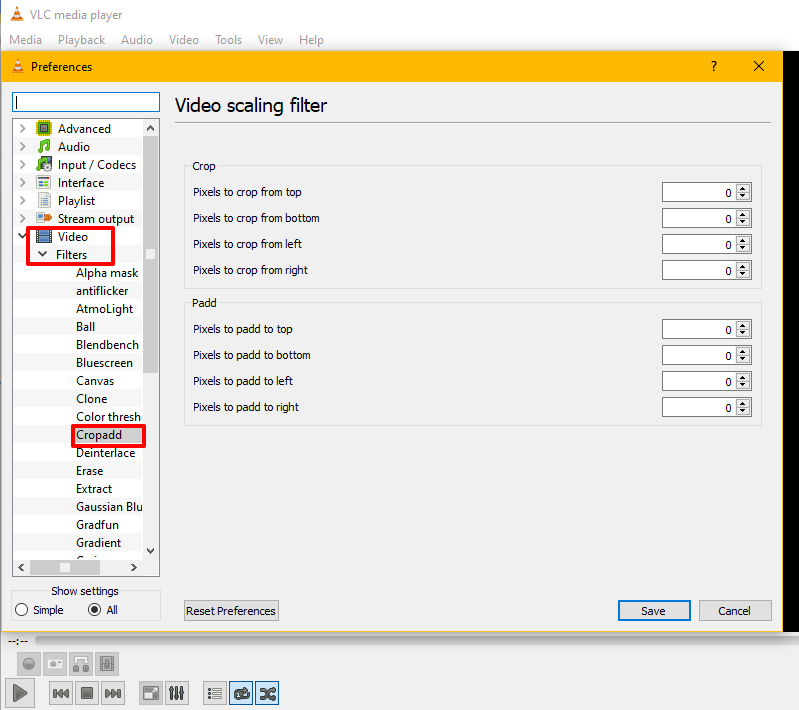The image size is (799, 710).
Task: Open the View menu
Action: (x=270, y=40)
